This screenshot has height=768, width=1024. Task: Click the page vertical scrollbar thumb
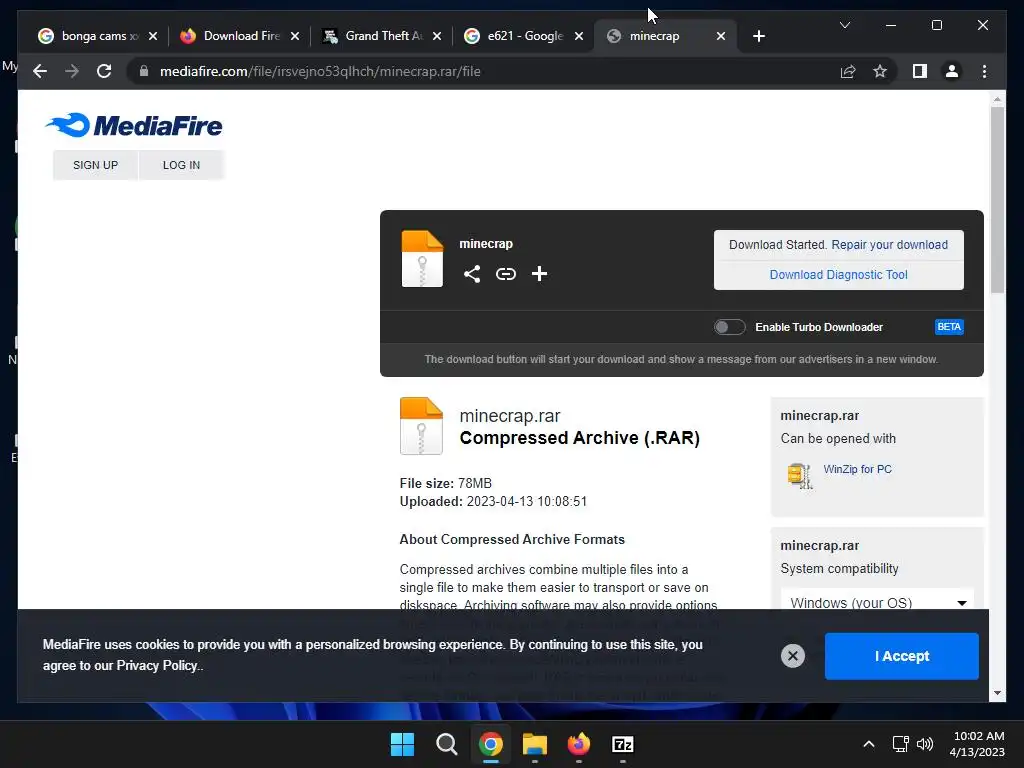[997, 199]
